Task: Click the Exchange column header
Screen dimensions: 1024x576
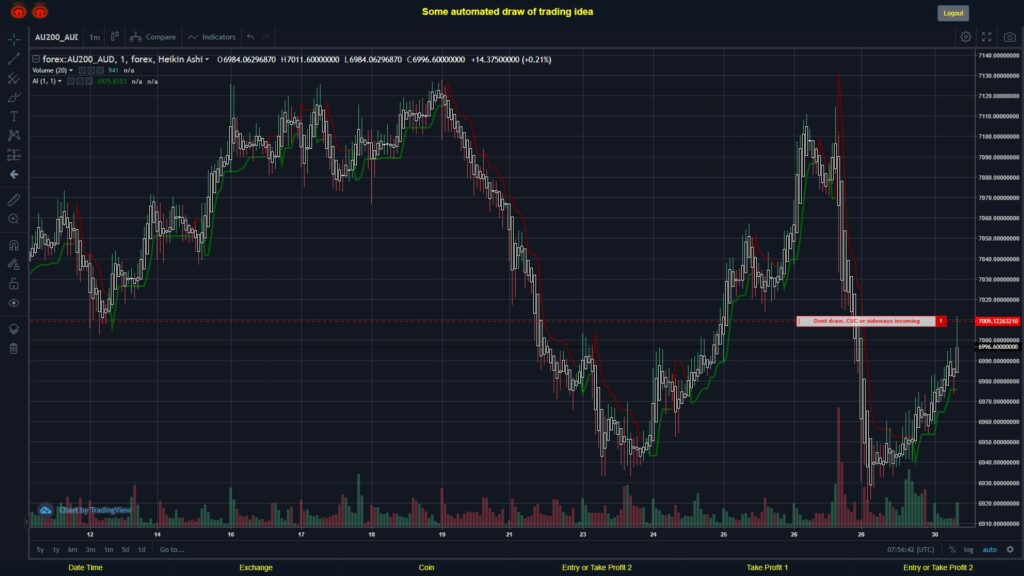Action: [255, 568]
